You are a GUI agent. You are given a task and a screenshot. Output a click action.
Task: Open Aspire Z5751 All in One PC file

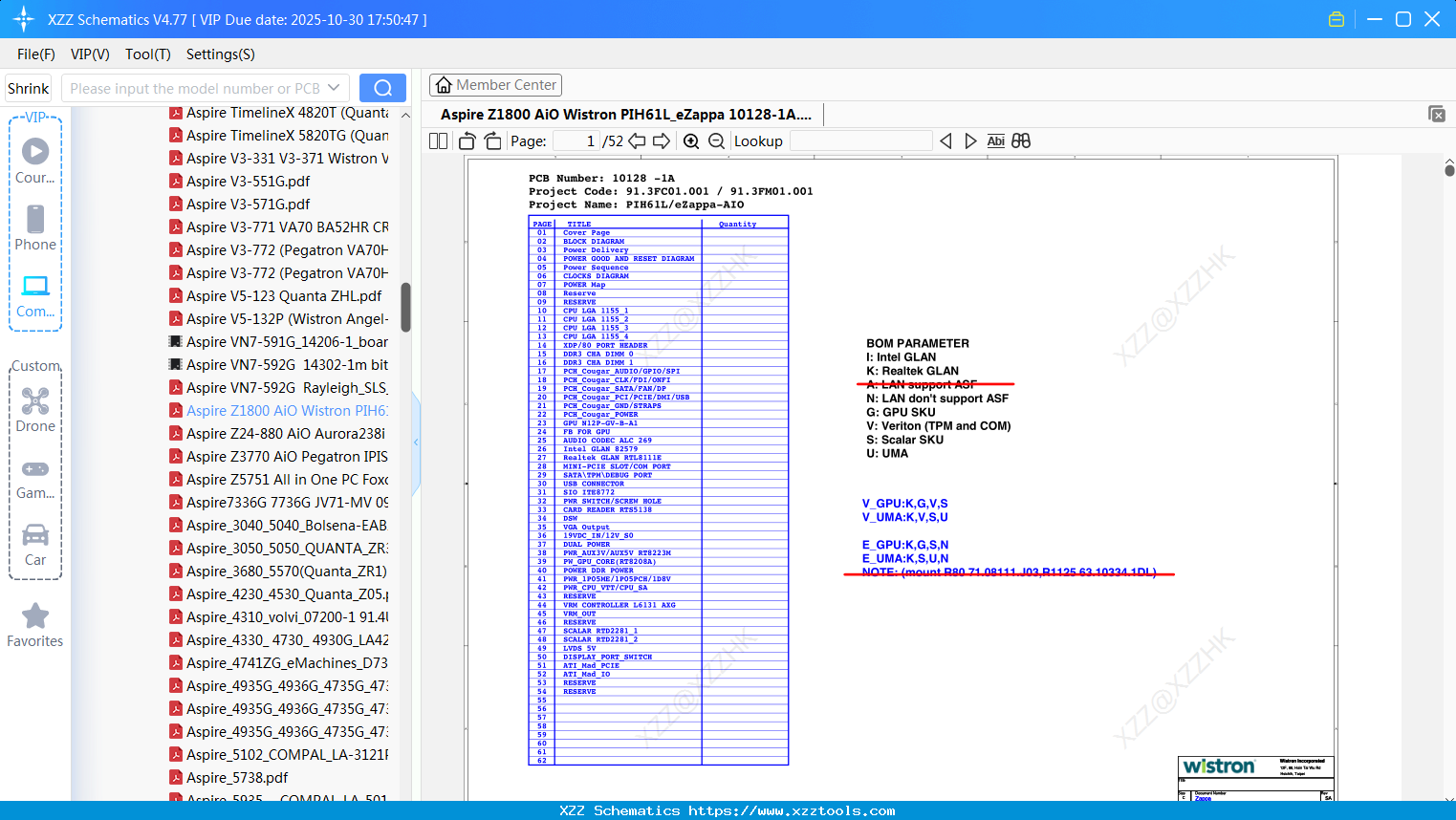point(279,480)
